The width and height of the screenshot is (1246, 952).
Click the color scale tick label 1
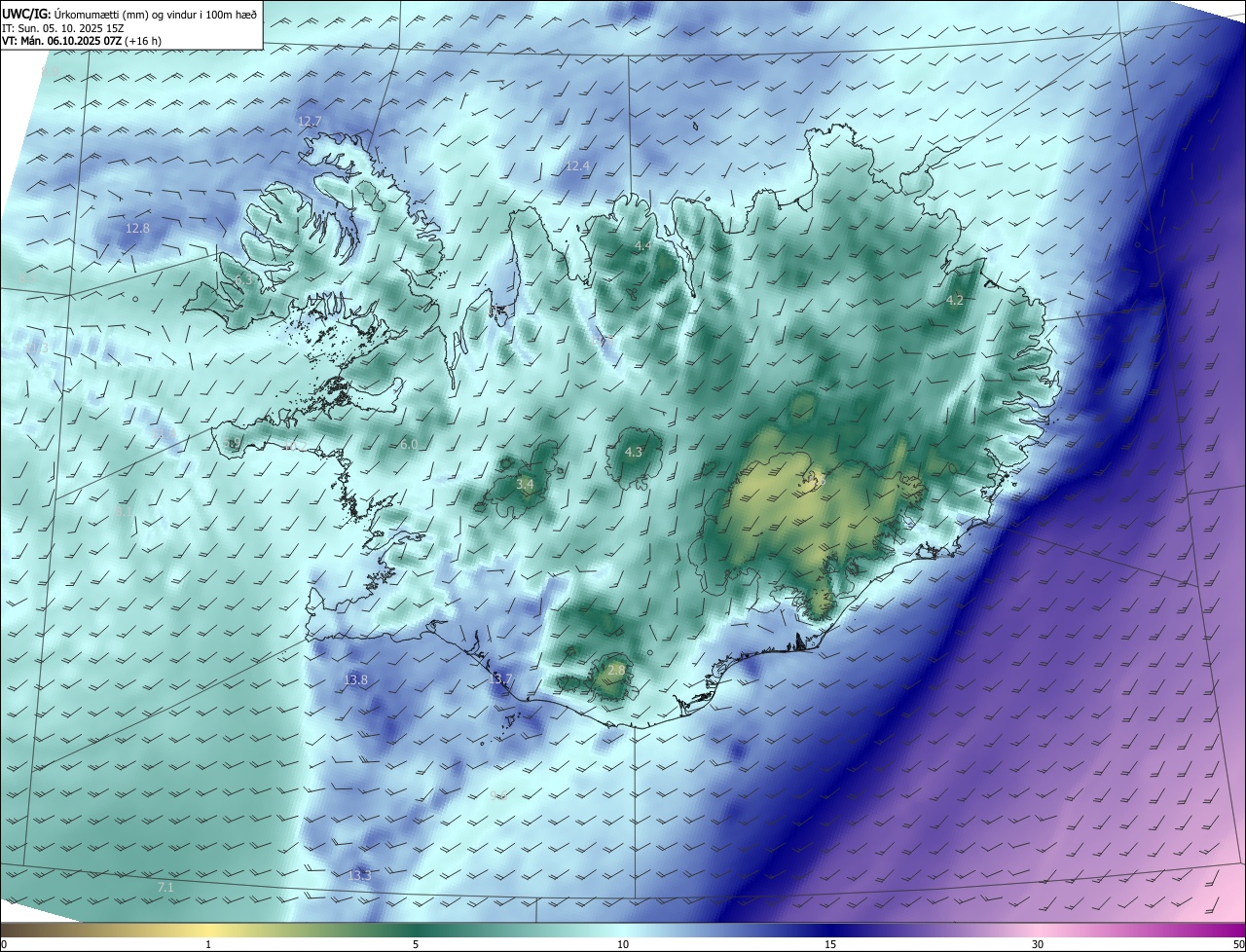tap(208, 944)
